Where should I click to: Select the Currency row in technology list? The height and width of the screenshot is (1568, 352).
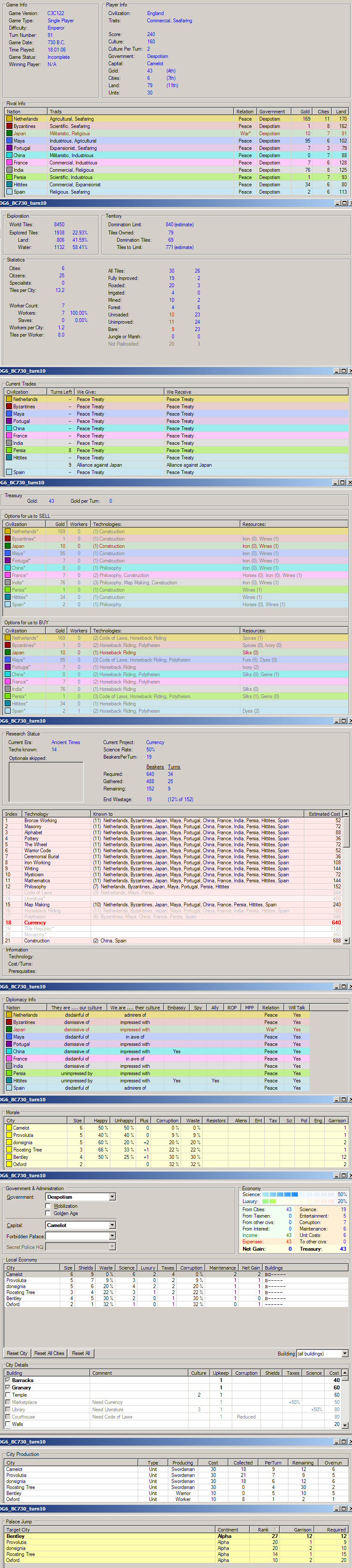pyautogui.click(x=173, y=923)
